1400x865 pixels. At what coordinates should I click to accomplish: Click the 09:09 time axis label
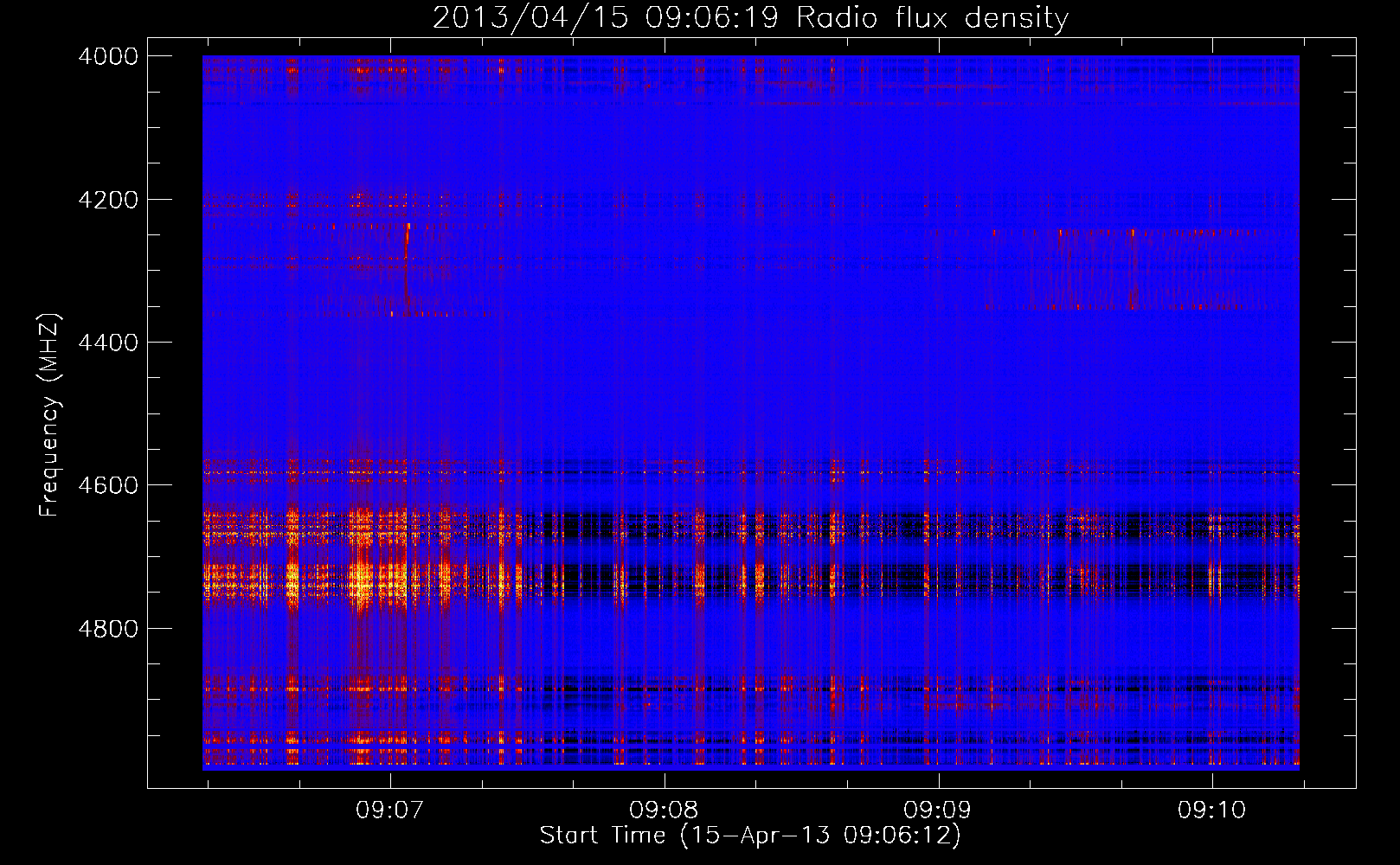pos(938,811)
